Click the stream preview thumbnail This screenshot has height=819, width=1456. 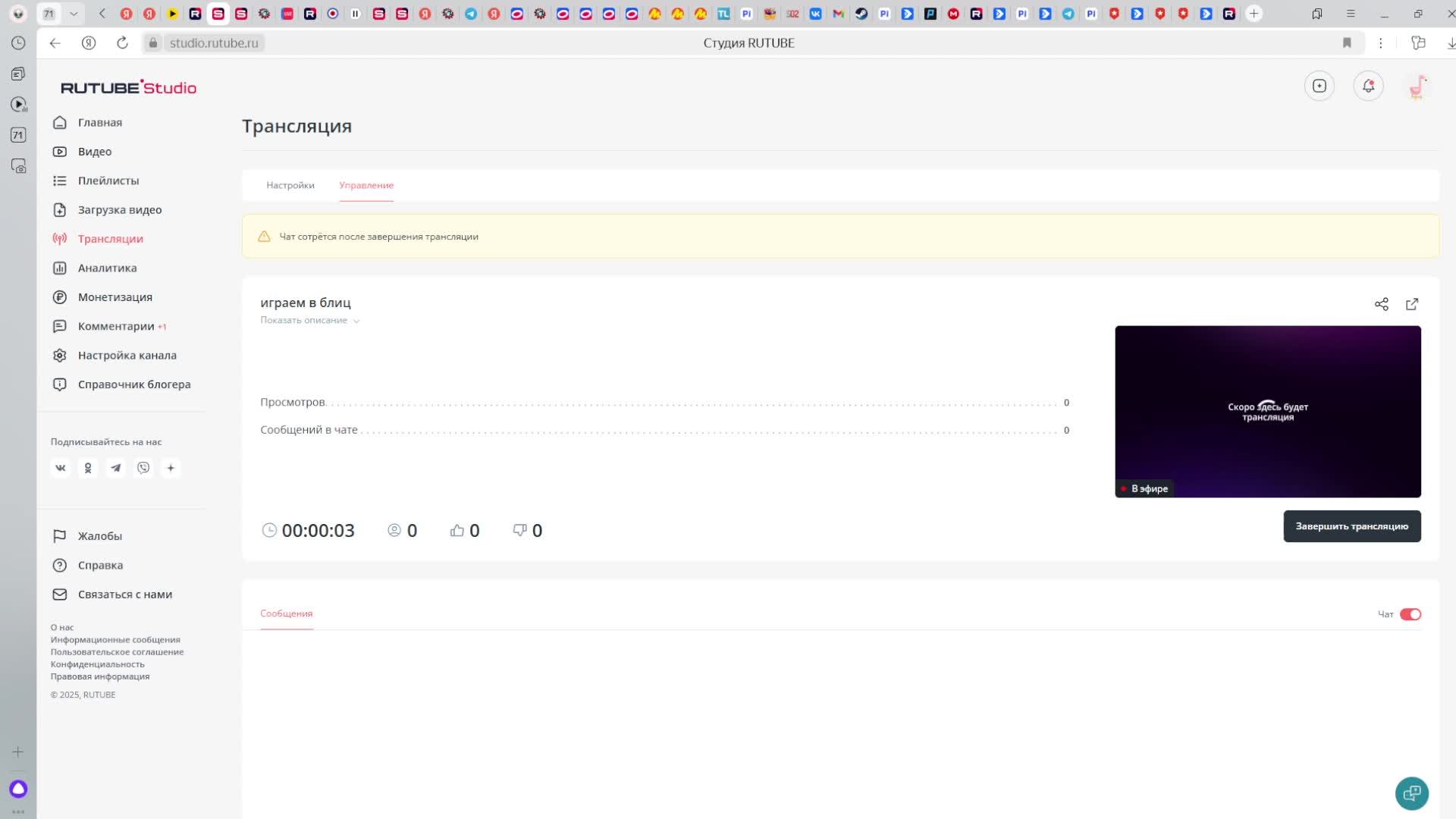pyautogui.click(x=1268, y=412)
